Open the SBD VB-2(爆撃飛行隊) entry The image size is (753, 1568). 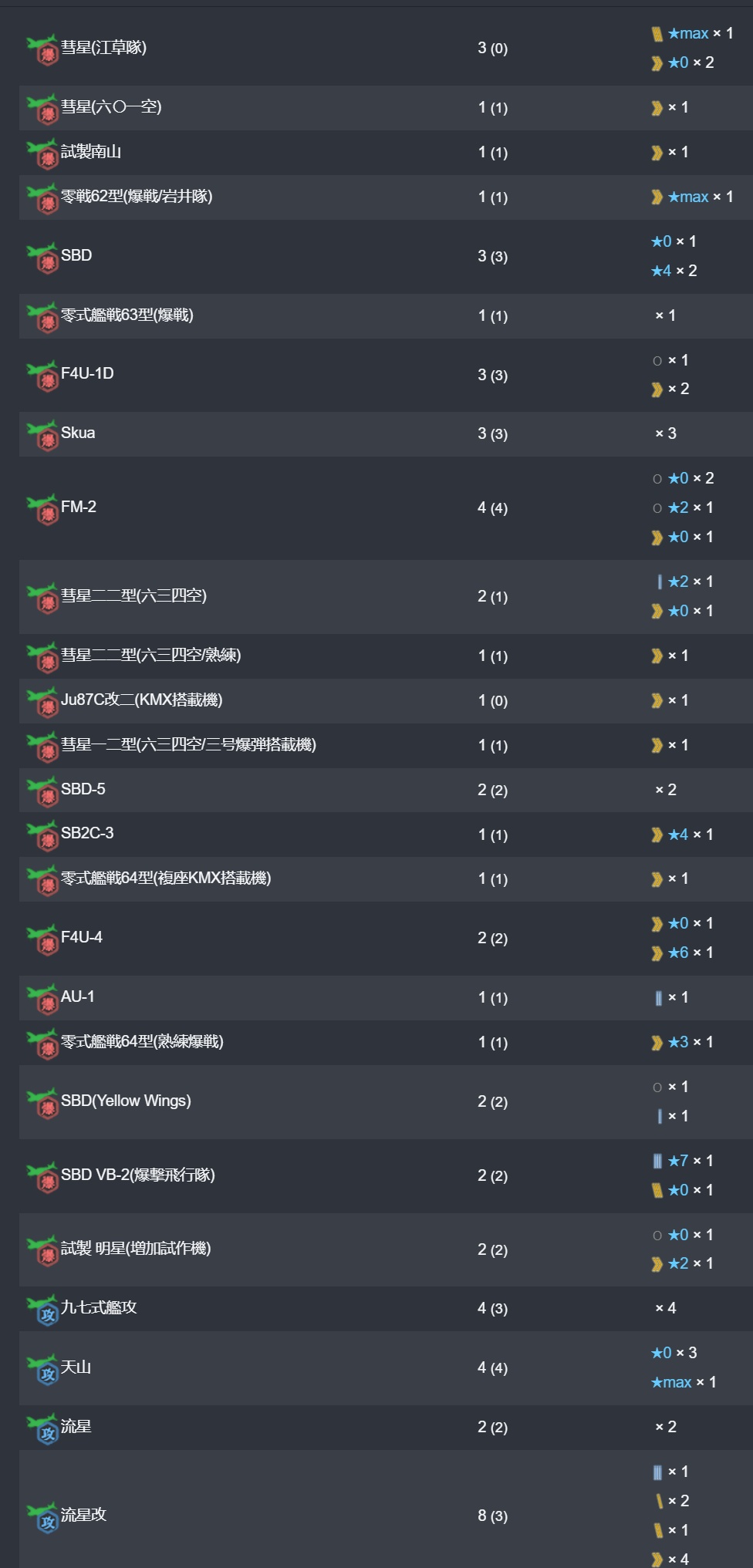coord(138,1175)
